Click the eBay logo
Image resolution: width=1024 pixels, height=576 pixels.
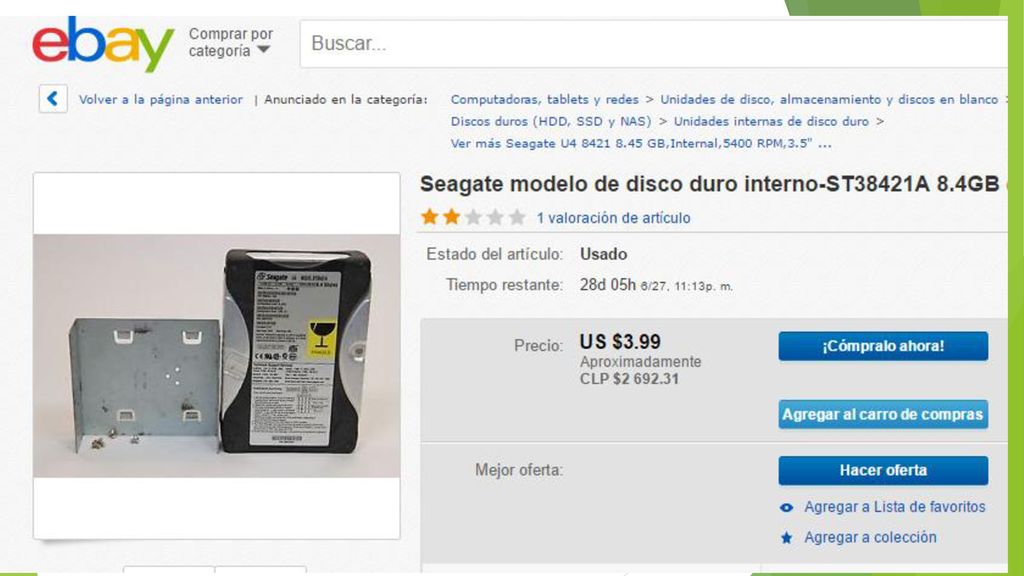click(x=103, y=44)
